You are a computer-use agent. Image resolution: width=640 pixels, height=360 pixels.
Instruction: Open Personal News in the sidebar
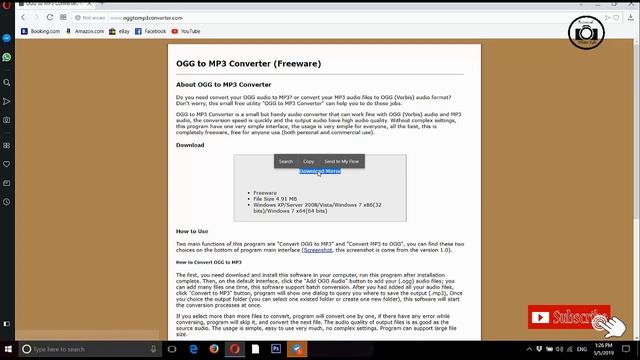(7, 183)
